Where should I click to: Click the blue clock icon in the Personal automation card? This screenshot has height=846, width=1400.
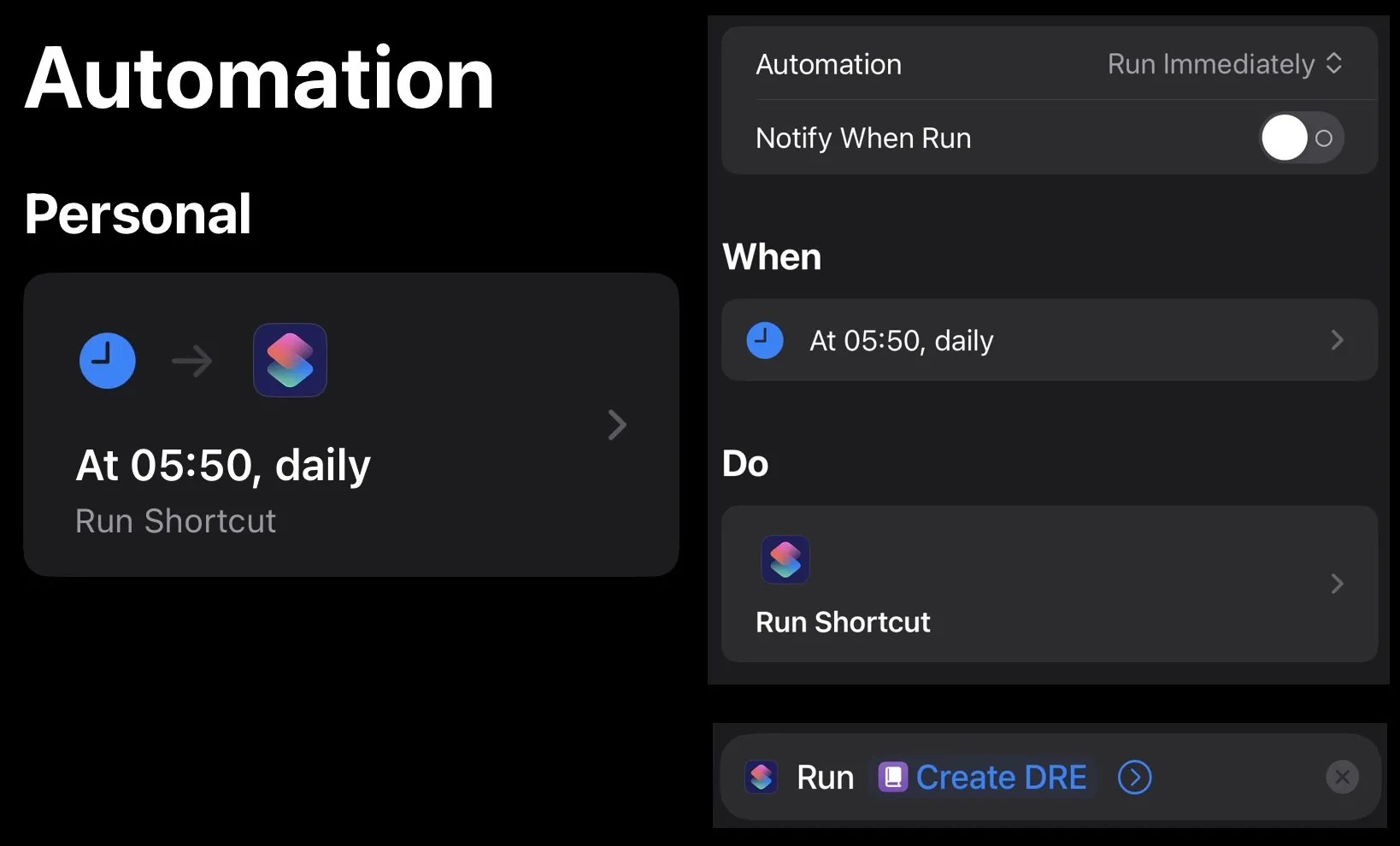point(108,361)
